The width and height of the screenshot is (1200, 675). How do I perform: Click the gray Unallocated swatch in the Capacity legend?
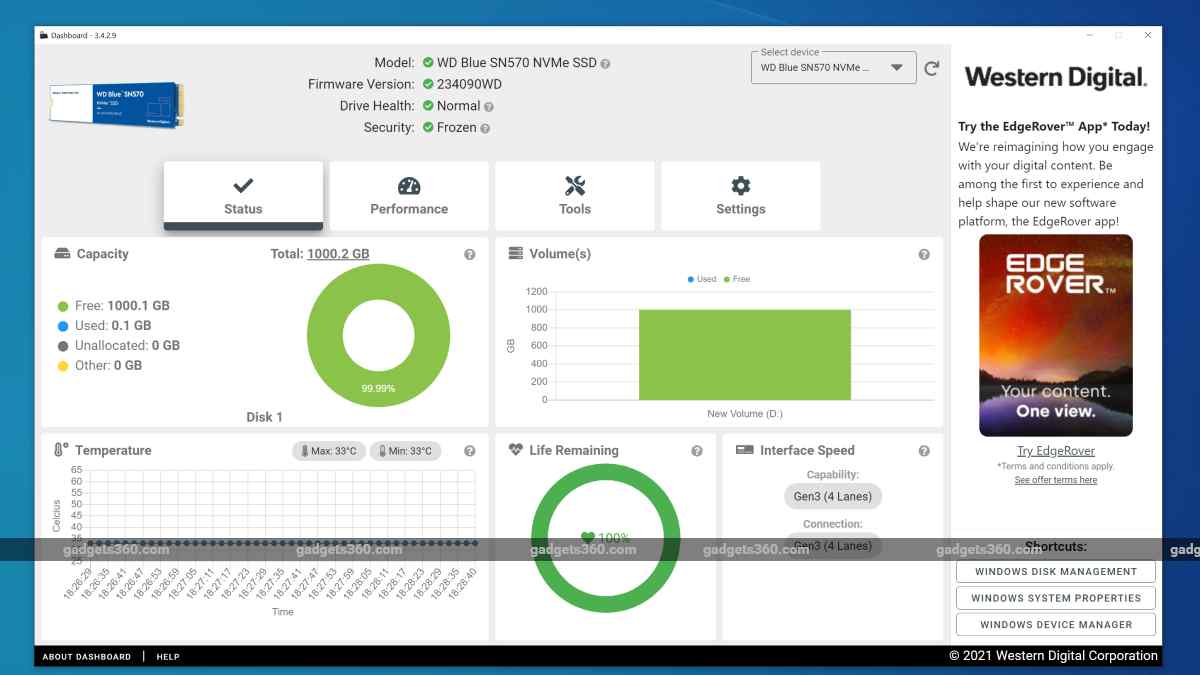[x=63, y=346]
